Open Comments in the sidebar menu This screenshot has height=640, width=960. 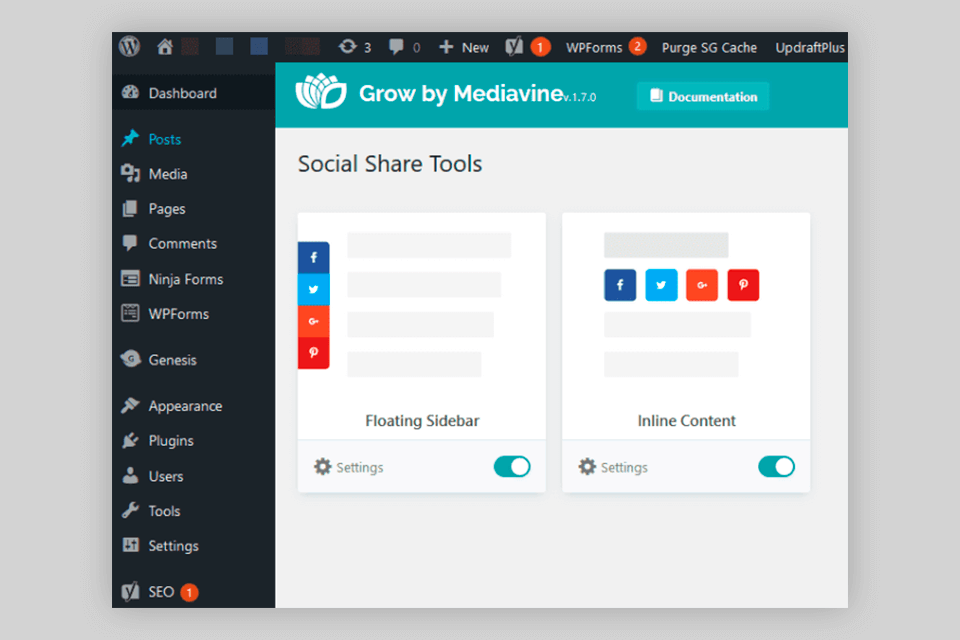(x=193, y=244)
